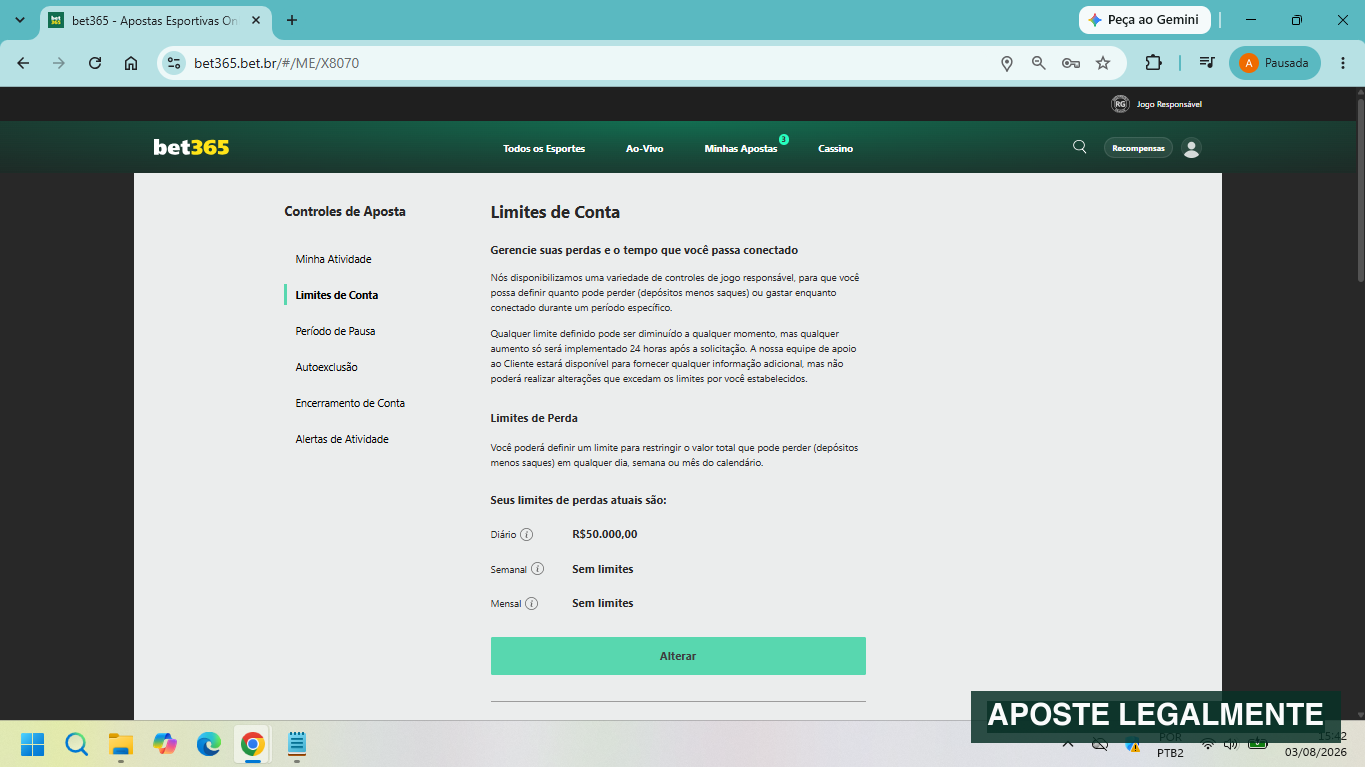Click the Recompensas button
This screenshot has height=767, width=1365.
tap(1138, 148)
